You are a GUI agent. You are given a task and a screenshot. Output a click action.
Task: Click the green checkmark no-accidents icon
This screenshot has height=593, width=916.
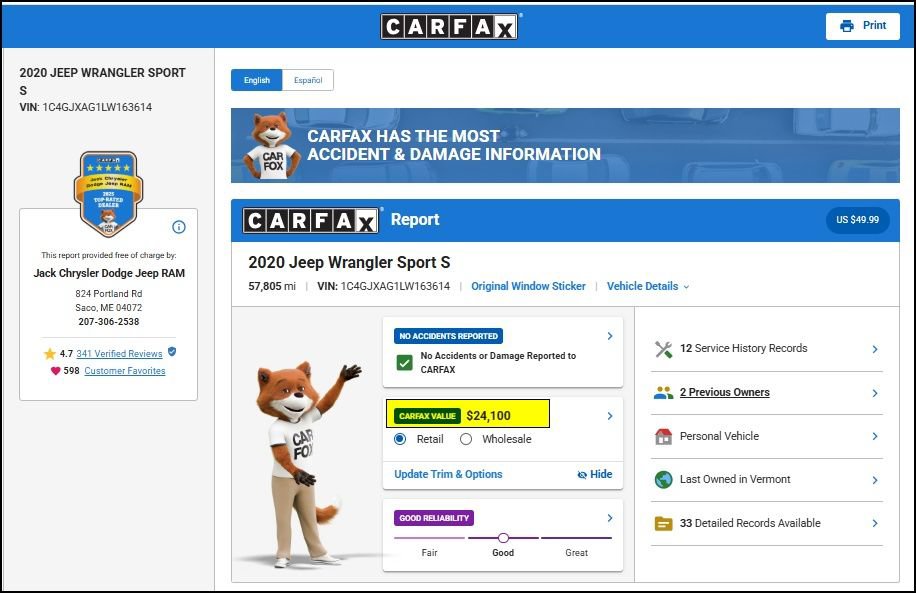(404, 363)
